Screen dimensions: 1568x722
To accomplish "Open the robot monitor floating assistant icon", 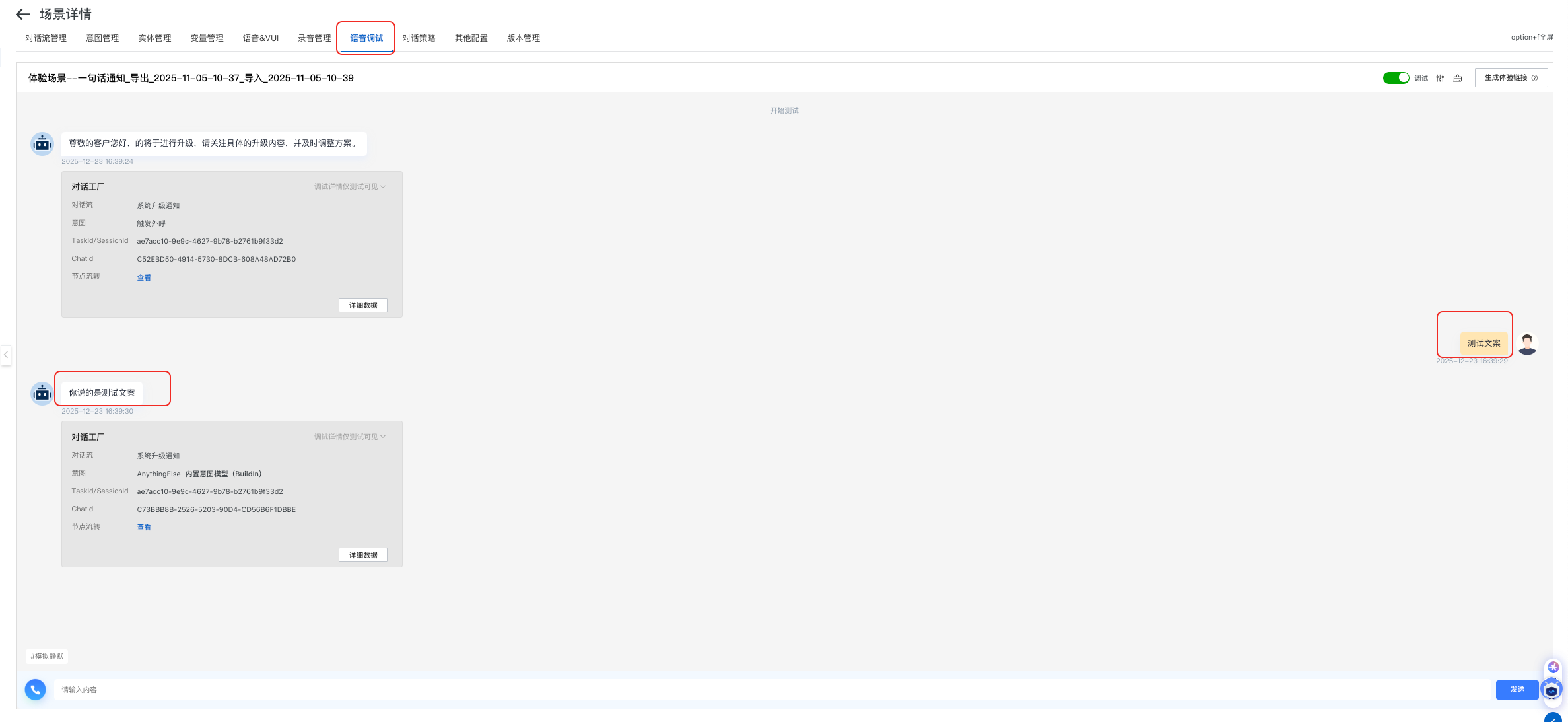I will pyautogui.click(x=1551, y=690).
